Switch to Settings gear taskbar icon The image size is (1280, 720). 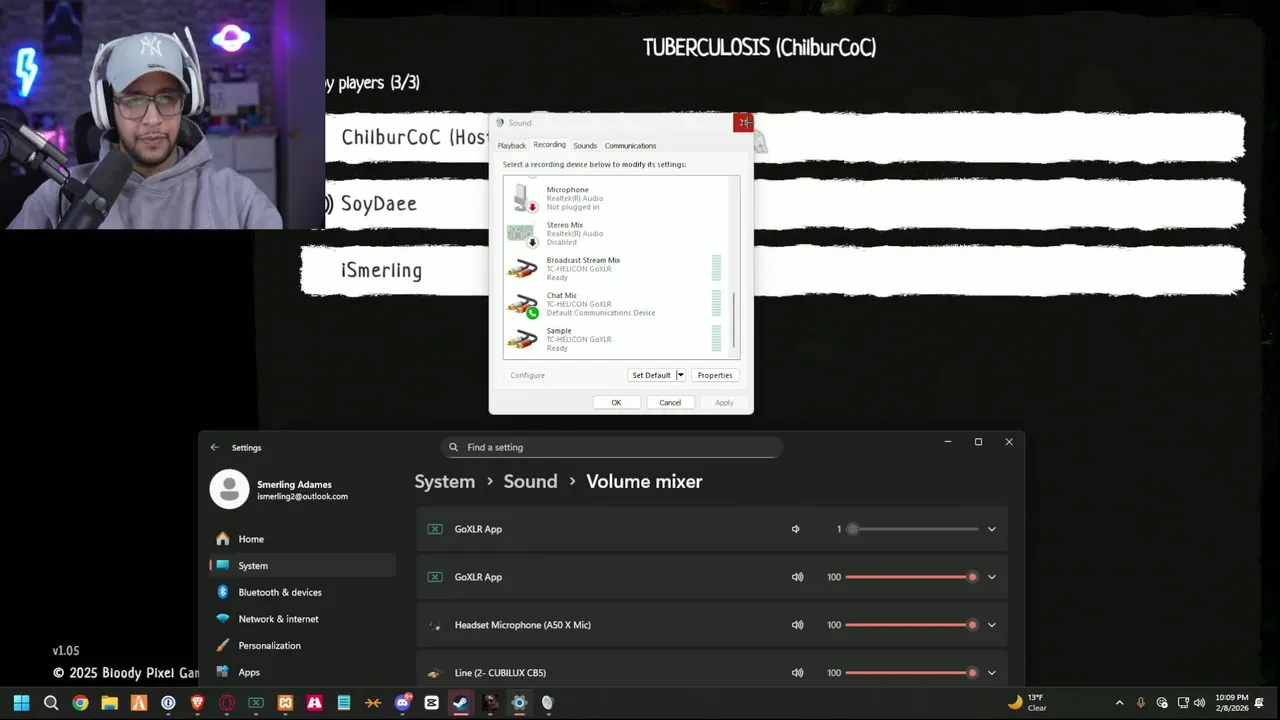coord(519,703)
